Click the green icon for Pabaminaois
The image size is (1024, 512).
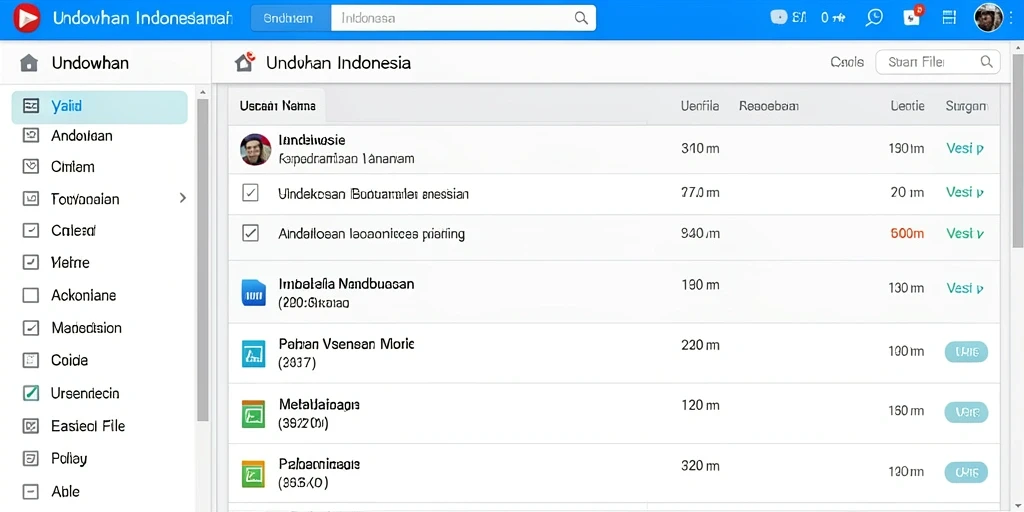[253, 474]
